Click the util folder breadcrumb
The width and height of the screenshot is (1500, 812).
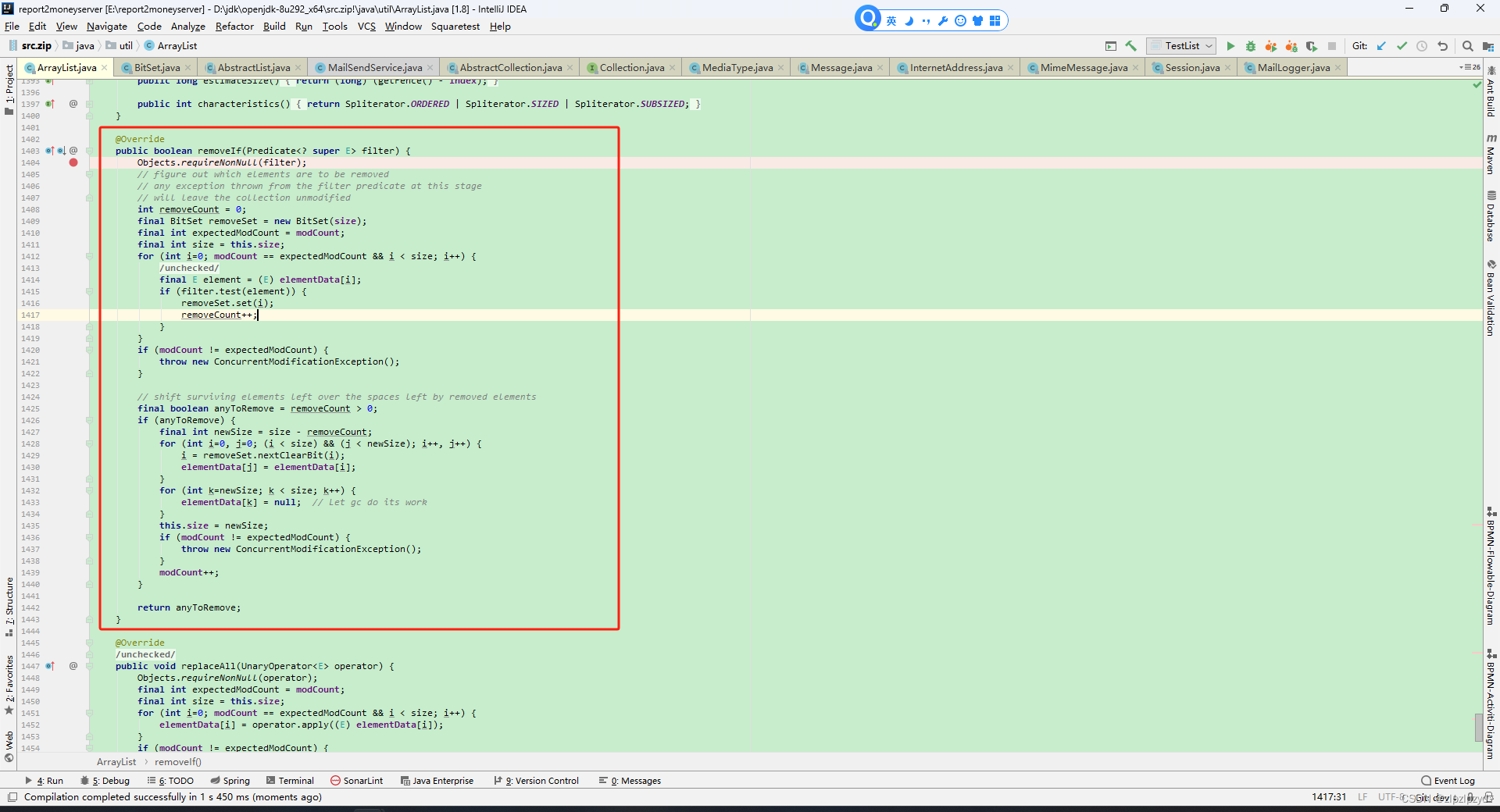click(120, 46)
